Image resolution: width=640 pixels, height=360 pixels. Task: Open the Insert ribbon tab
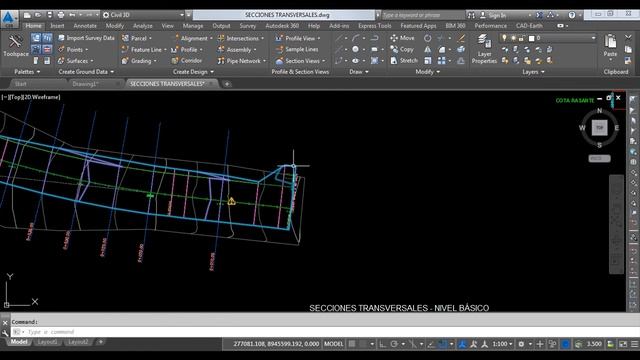pos(57,26)
